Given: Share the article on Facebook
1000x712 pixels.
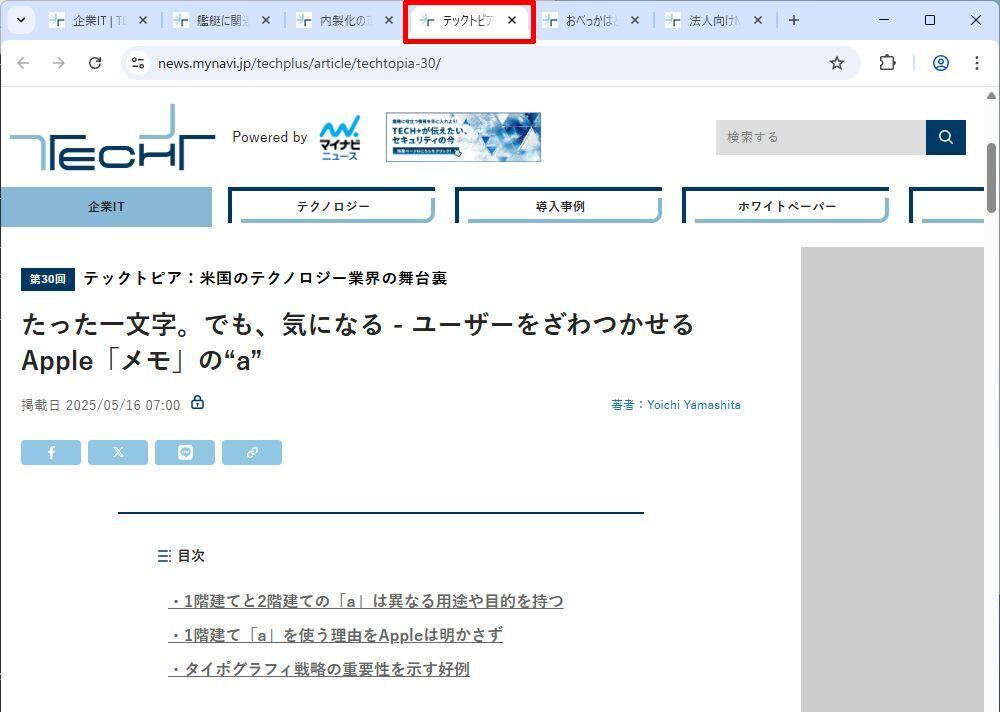Looking at the screenshot, I should click(51, 452).
